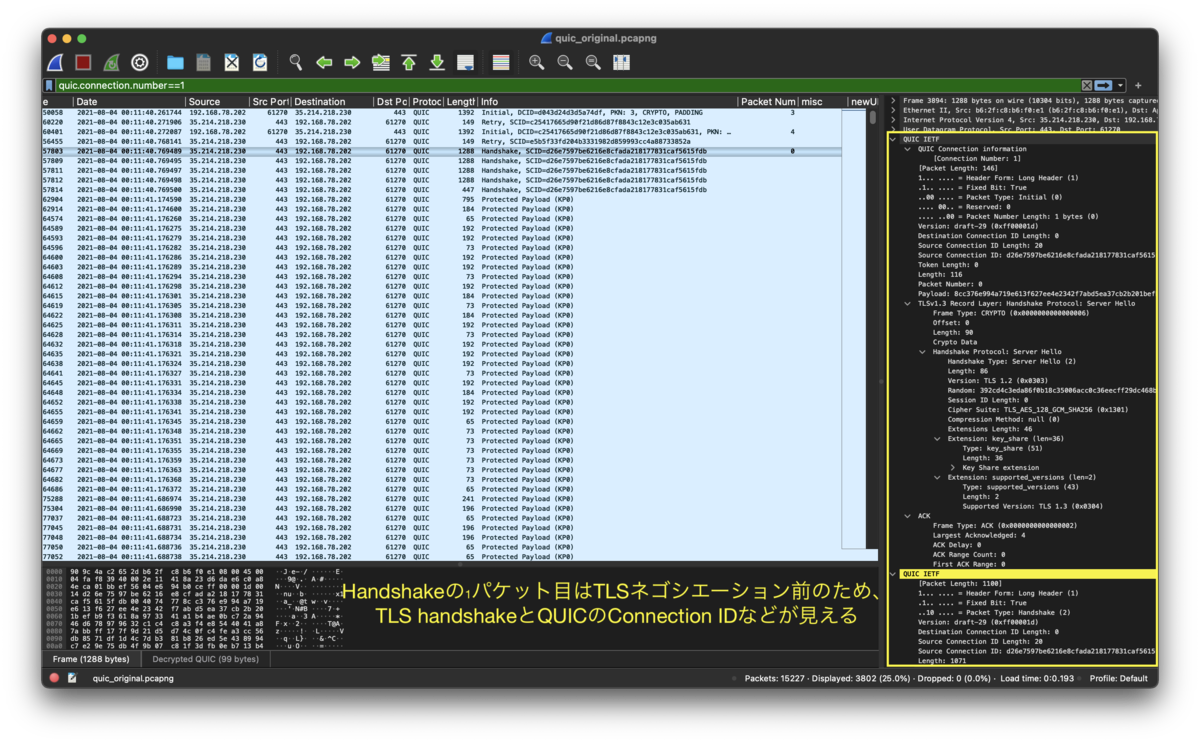Collapse QUIC Connection information node

click(x=908, y=149)
